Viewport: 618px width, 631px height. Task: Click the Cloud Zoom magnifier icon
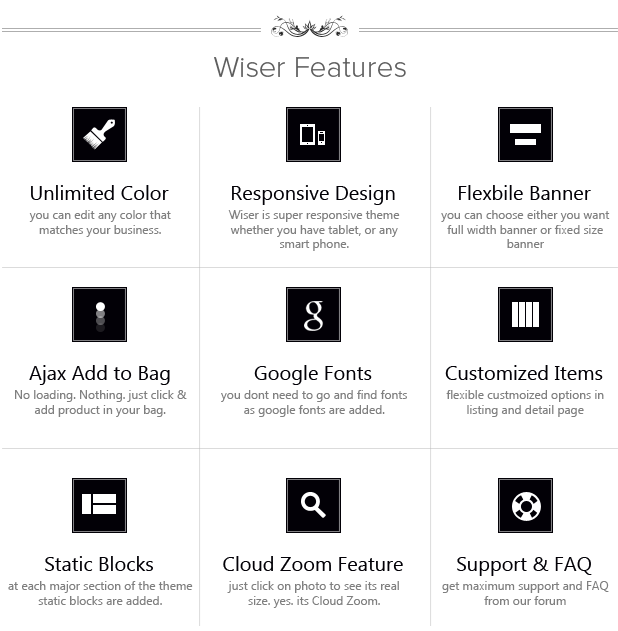[313, 505]
